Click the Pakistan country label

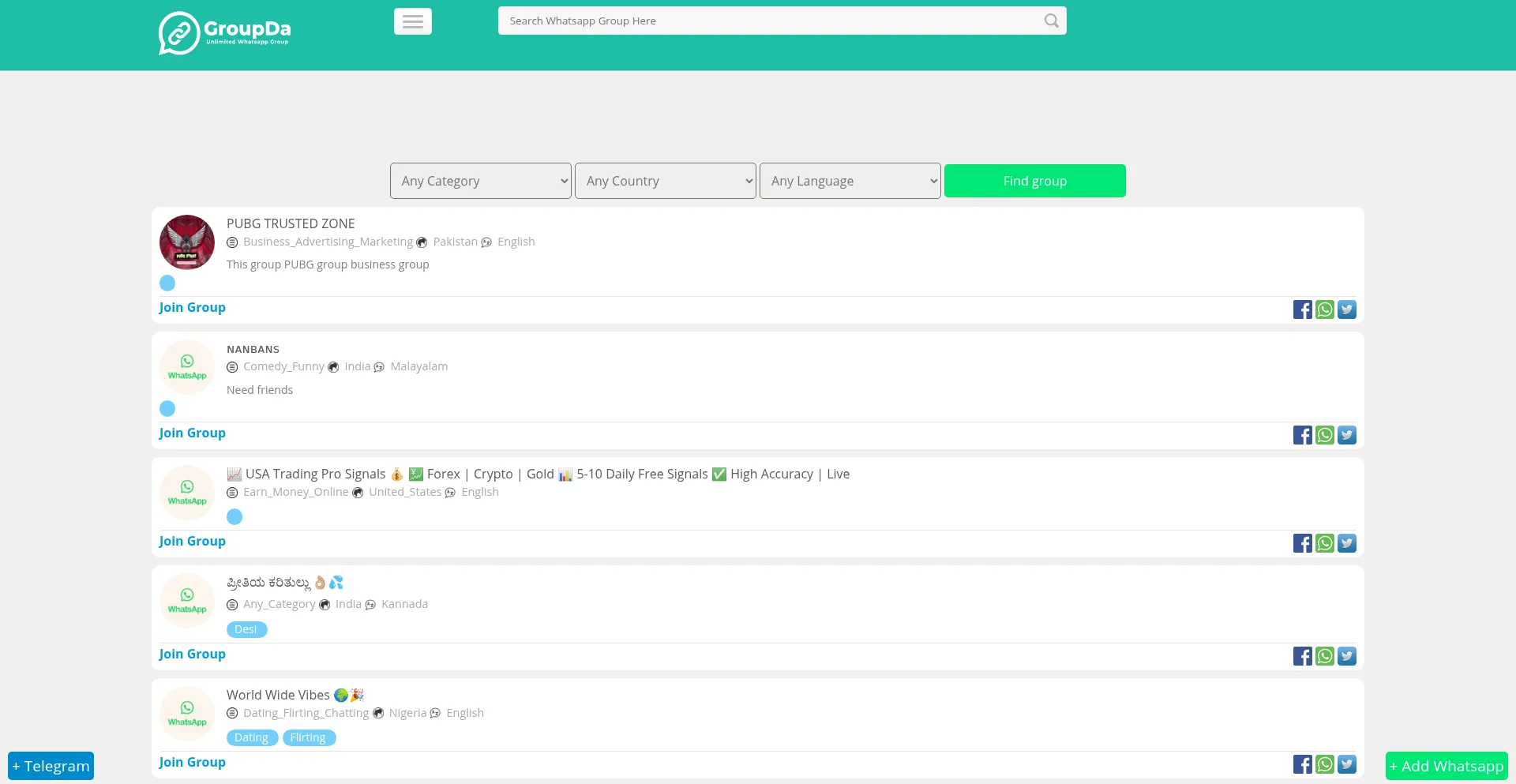point(455,242)
